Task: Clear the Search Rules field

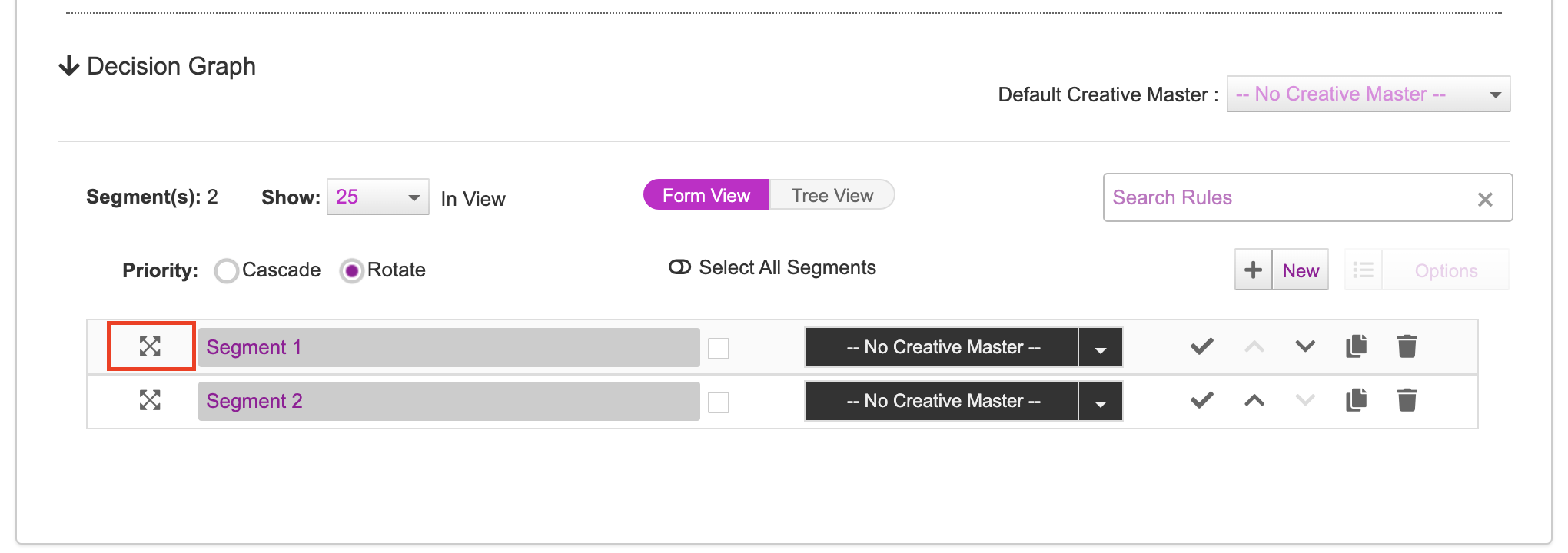Action: coord(1485,200)
